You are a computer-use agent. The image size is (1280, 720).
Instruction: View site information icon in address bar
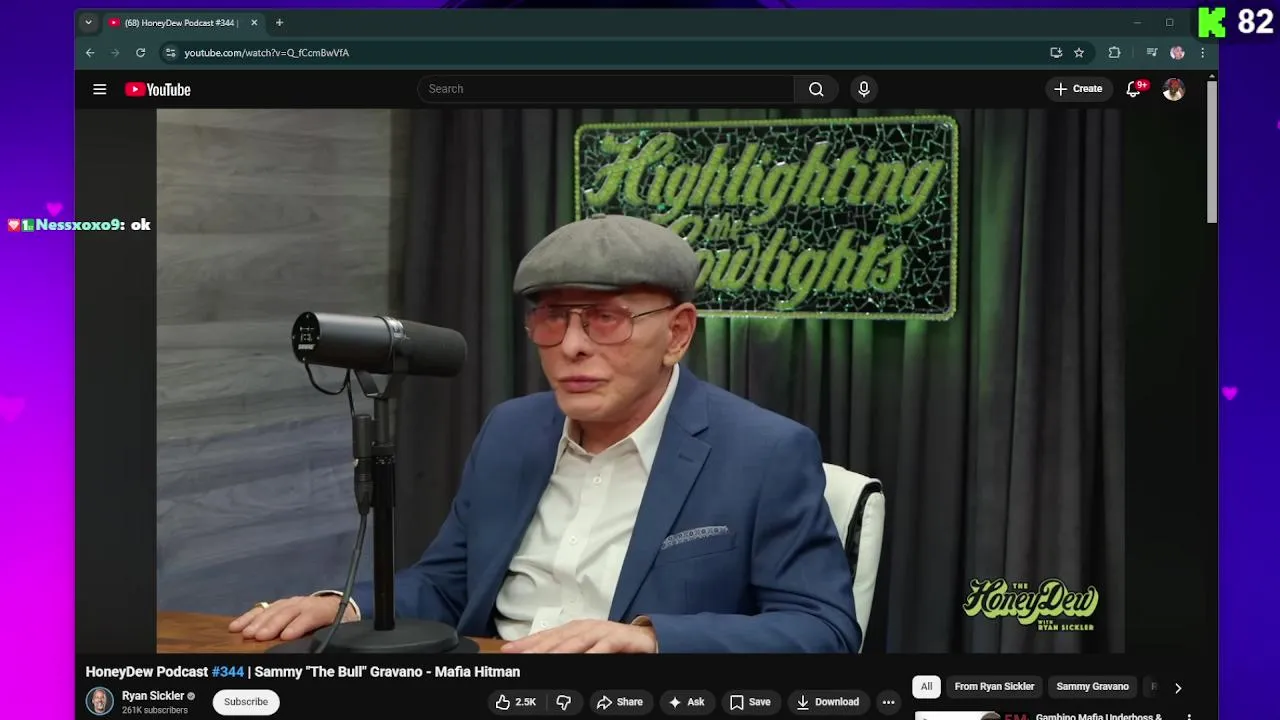[171, 52]
